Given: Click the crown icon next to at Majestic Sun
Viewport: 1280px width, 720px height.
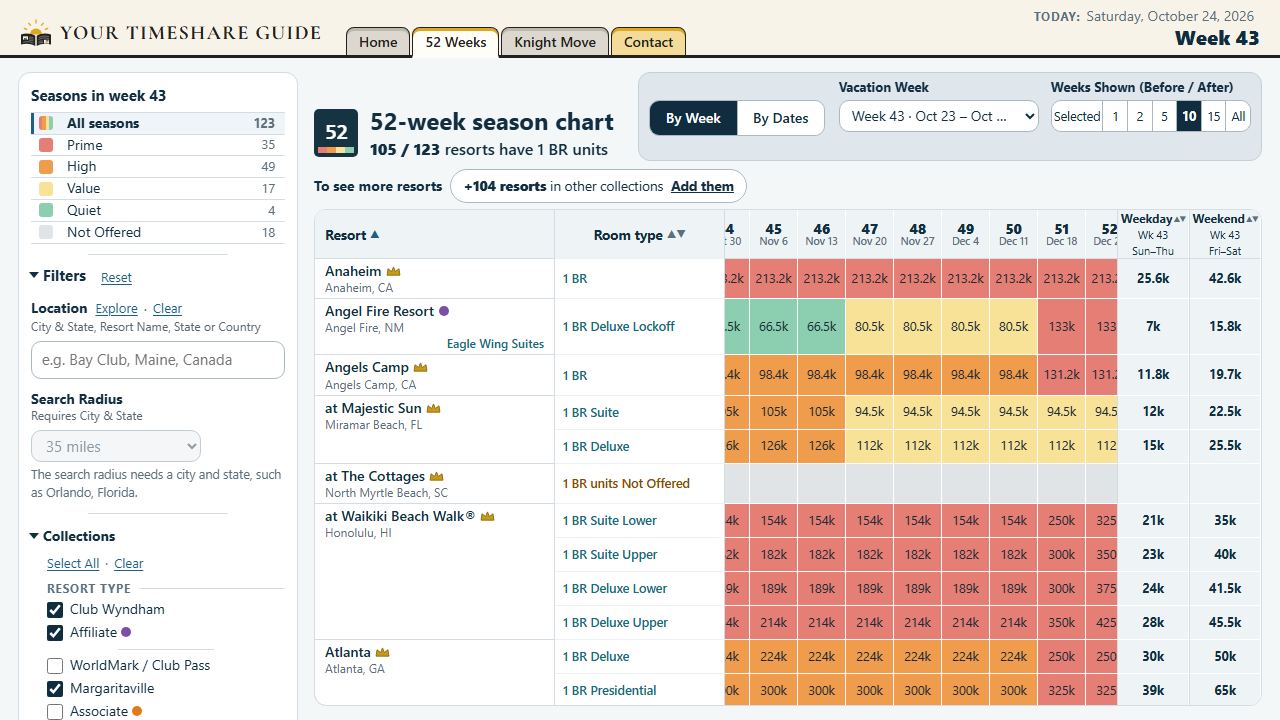Looking at the screenshot, I should point(434,409).
